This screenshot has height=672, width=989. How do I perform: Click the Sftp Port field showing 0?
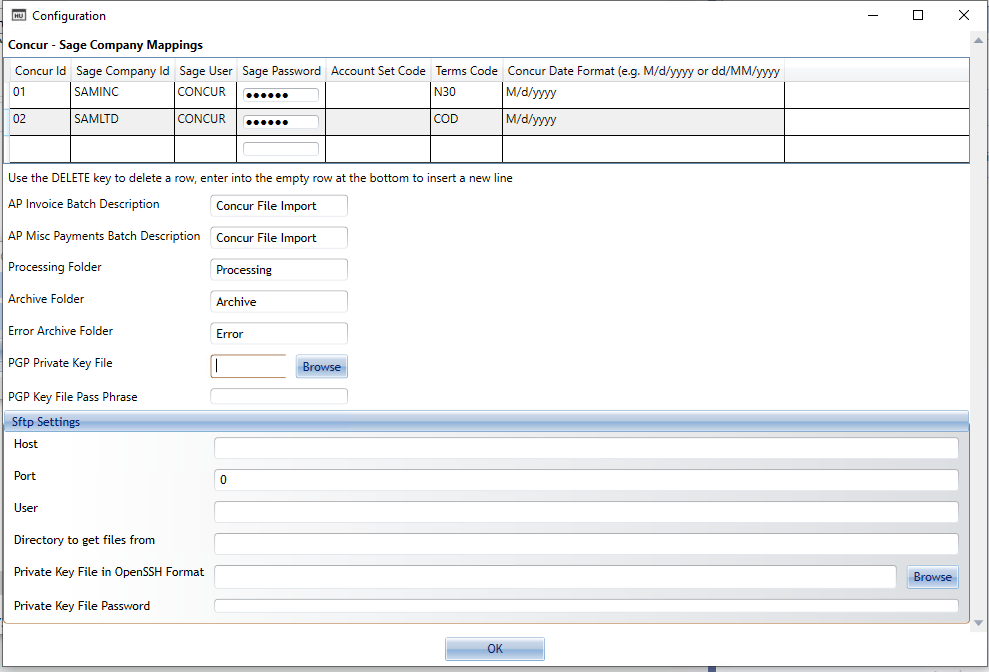click(586, 480)
